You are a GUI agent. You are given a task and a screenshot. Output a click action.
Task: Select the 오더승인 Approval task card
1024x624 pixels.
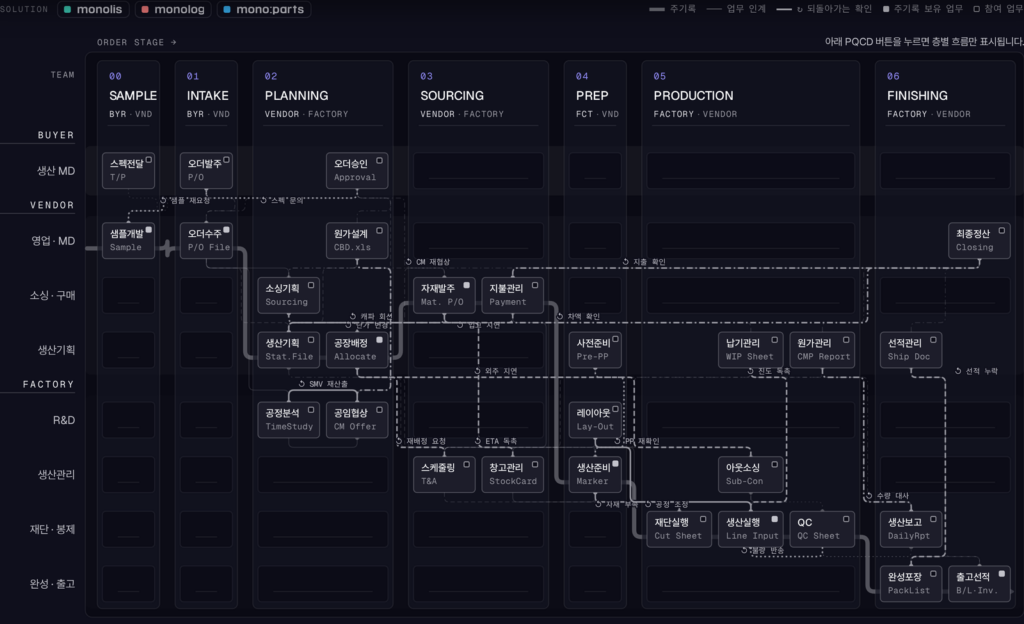tap(357, 170)
